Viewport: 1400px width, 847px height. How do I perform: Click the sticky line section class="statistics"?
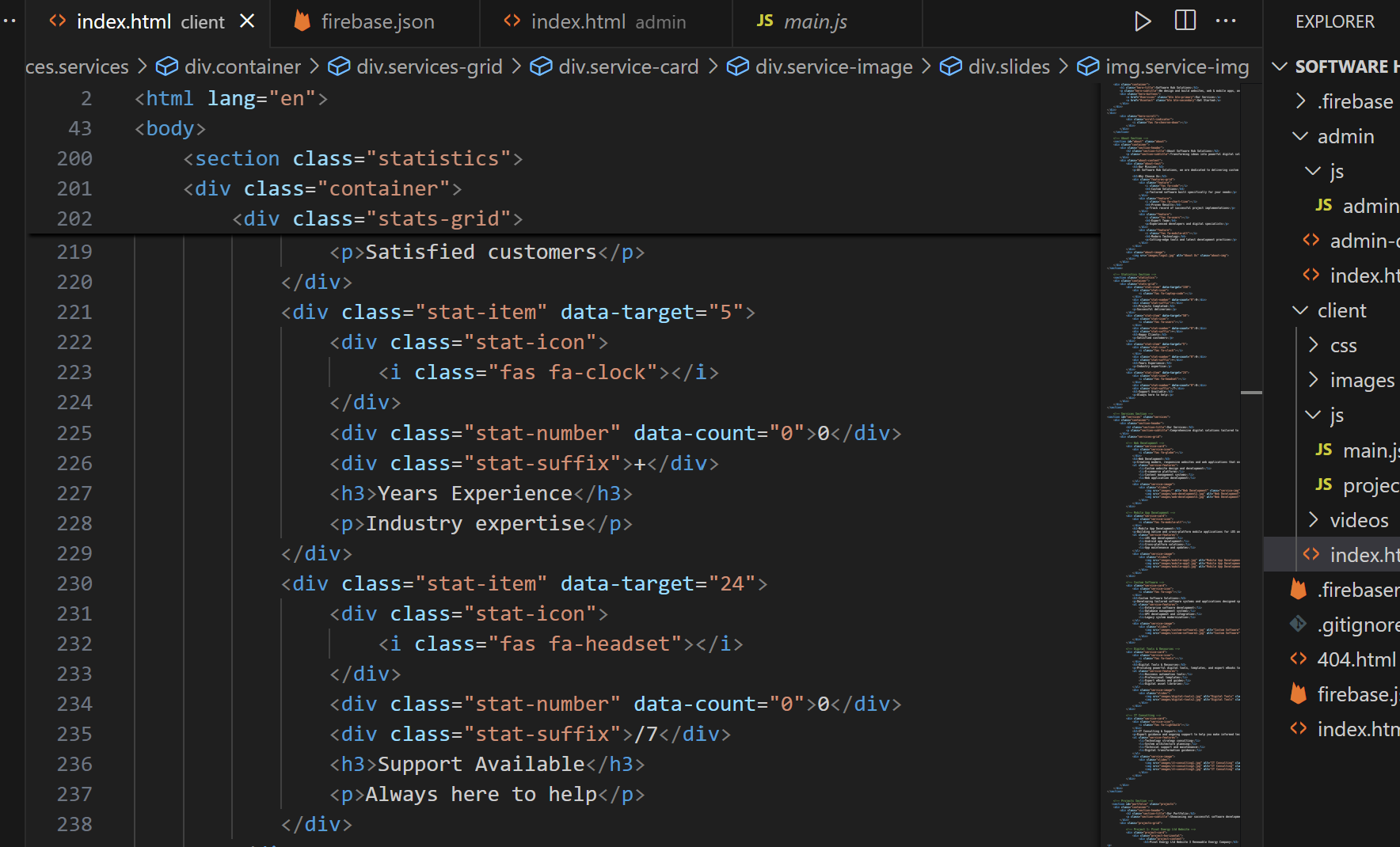tap(353, 158)
